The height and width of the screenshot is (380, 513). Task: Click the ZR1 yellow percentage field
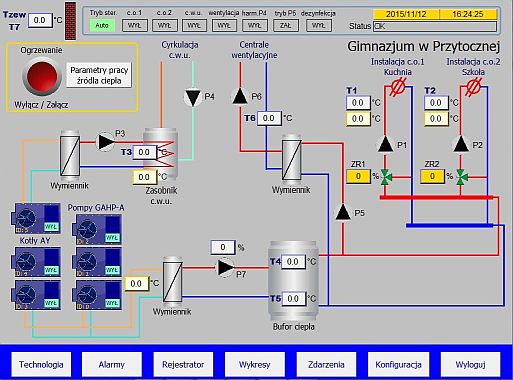358,177
